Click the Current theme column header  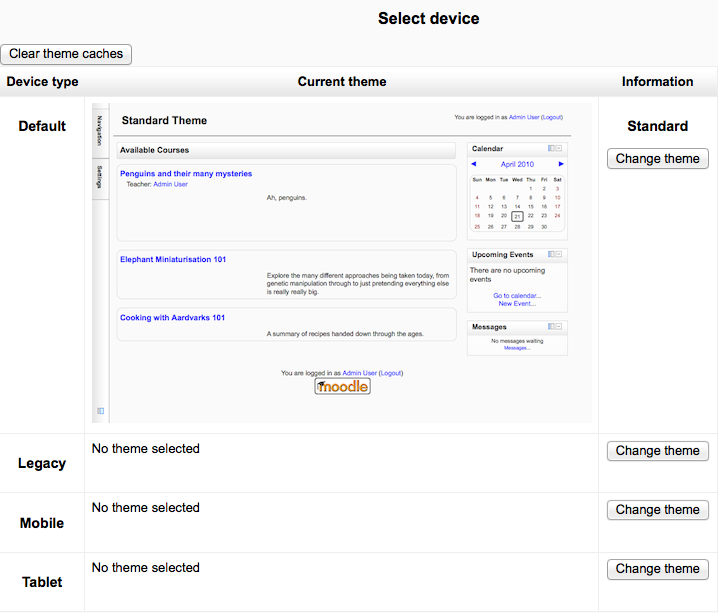(x=342, y=82)
